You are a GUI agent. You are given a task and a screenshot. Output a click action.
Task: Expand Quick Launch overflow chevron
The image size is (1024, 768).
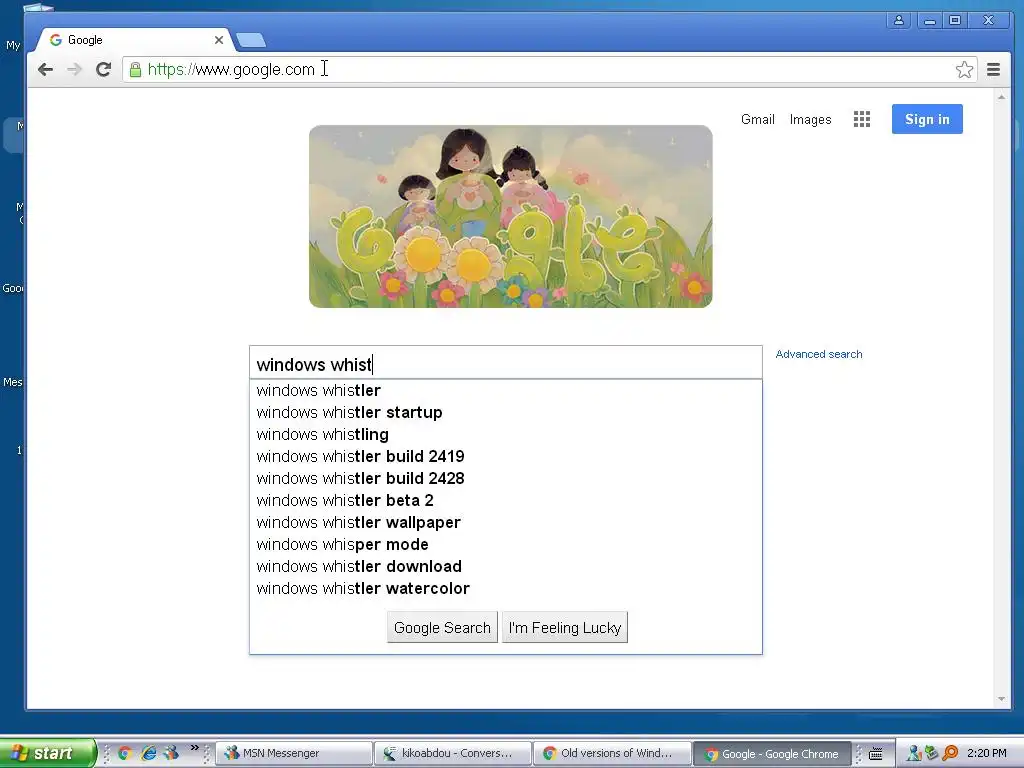tap(195, 747)
